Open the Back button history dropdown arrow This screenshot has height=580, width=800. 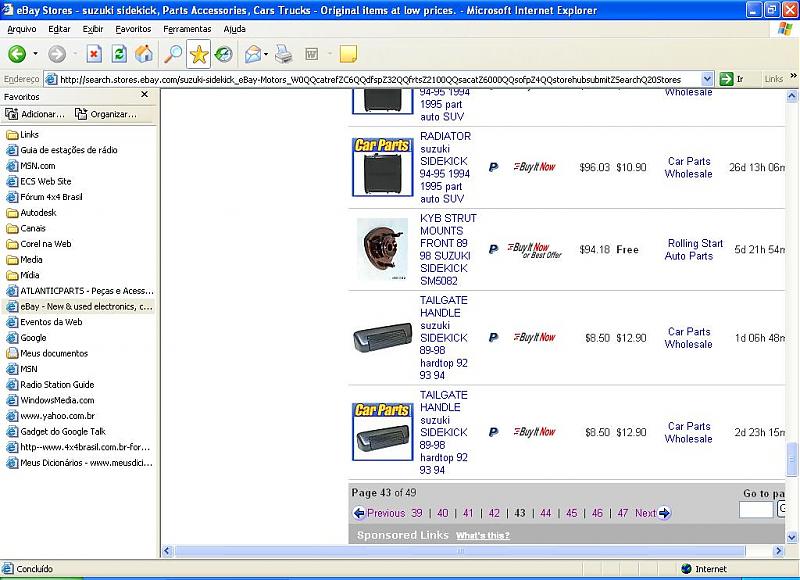pyautogui.click(x=35, y=54)
